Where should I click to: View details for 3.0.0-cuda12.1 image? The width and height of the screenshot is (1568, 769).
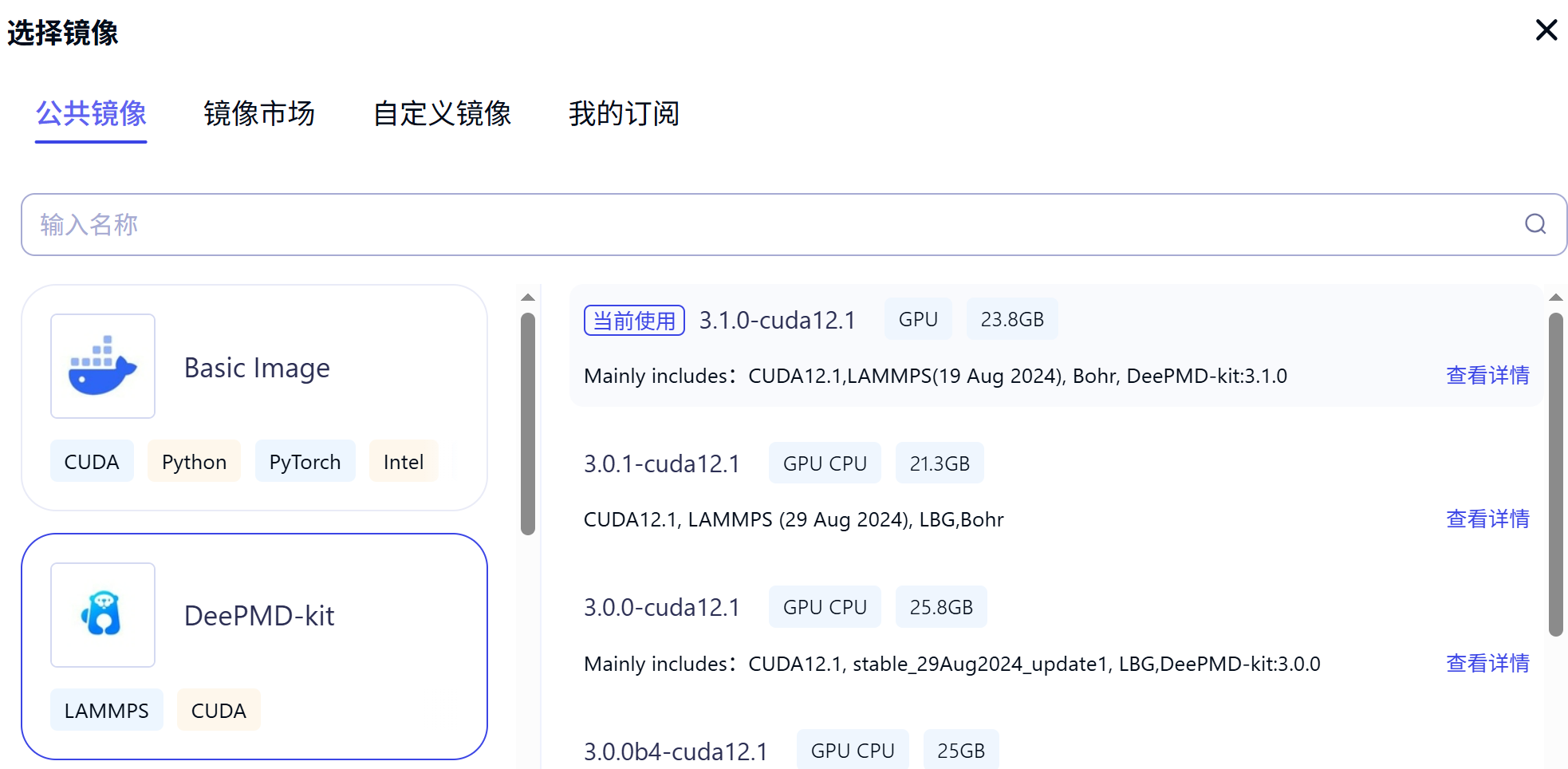pyautogui.click(x=1487, y=663)
